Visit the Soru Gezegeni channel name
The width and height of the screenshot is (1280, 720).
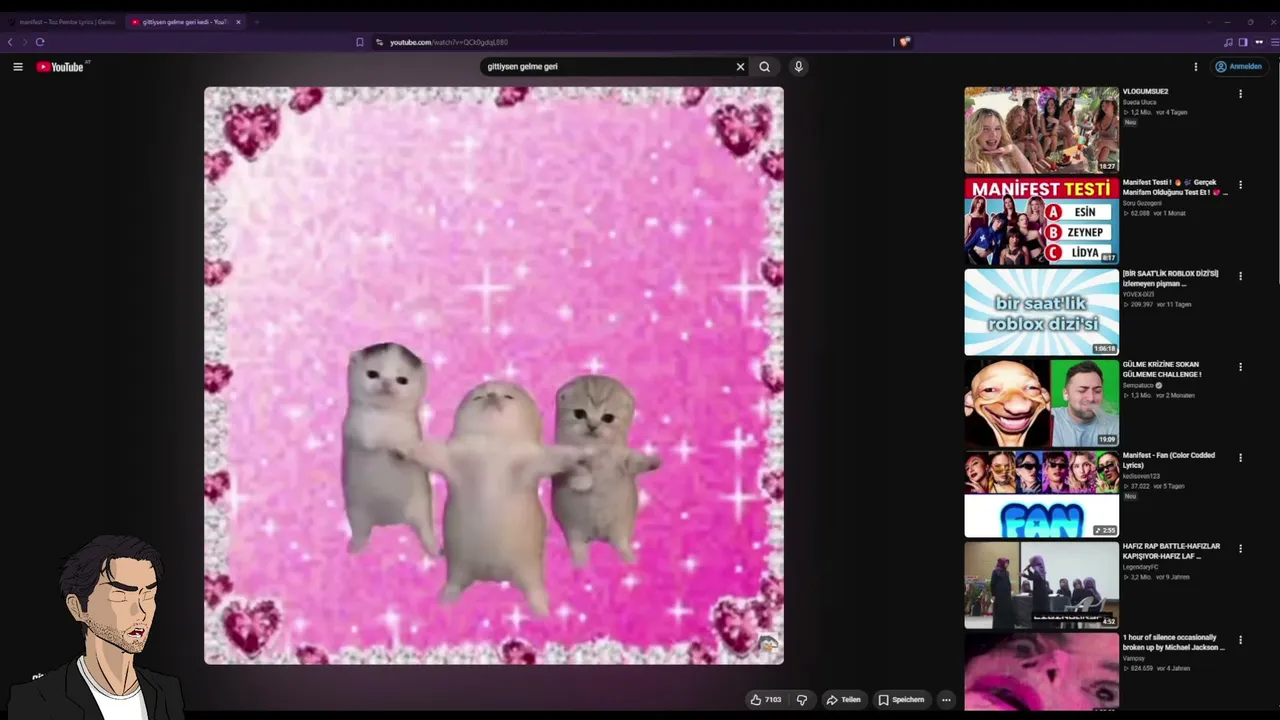click(1142, 204)
